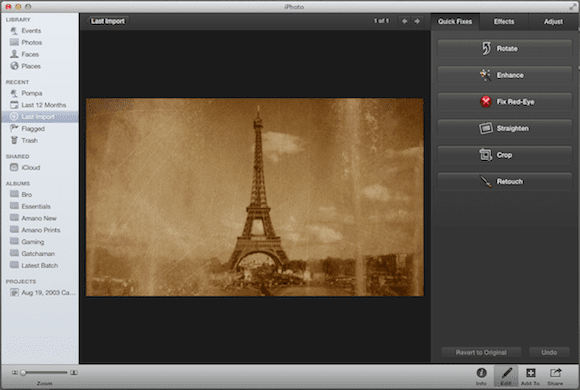Screen dimensions: 580x390
Task: Apply the Enhance magic wand tool
Action: 504,75
